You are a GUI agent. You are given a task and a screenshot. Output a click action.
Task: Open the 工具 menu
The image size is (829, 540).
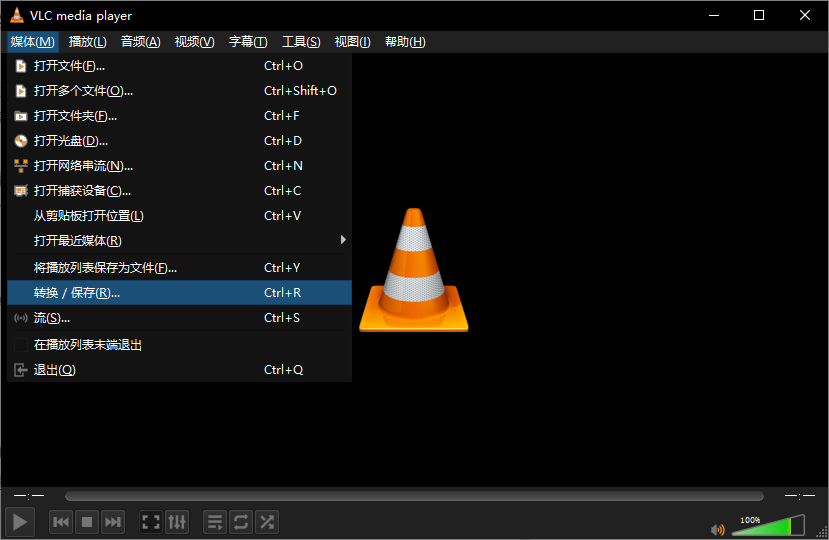tap(301, 41)
